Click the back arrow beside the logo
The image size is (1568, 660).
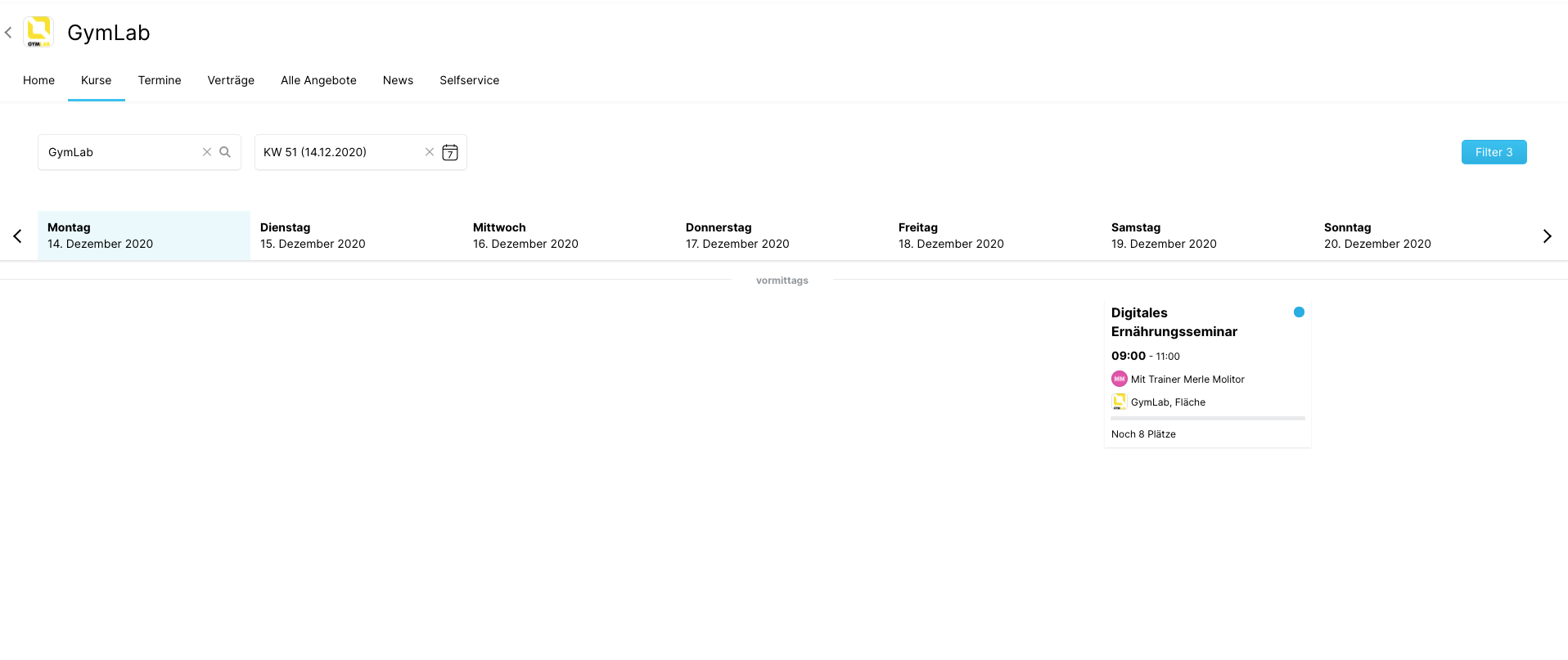click(8, 33)
